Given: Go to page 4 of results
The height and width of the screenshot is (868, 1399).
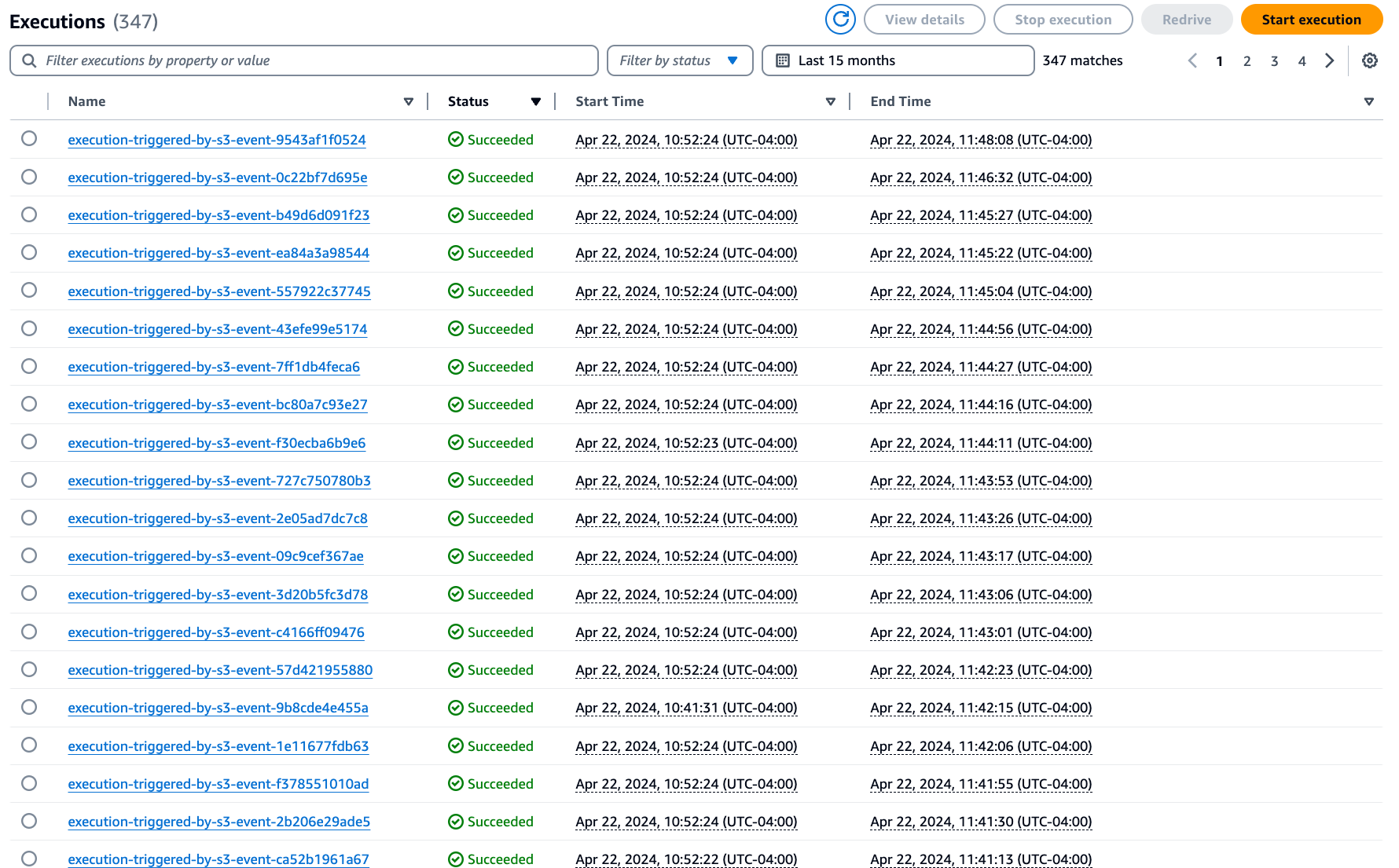Looking at the screenshot, I should tap(1302, 60).
